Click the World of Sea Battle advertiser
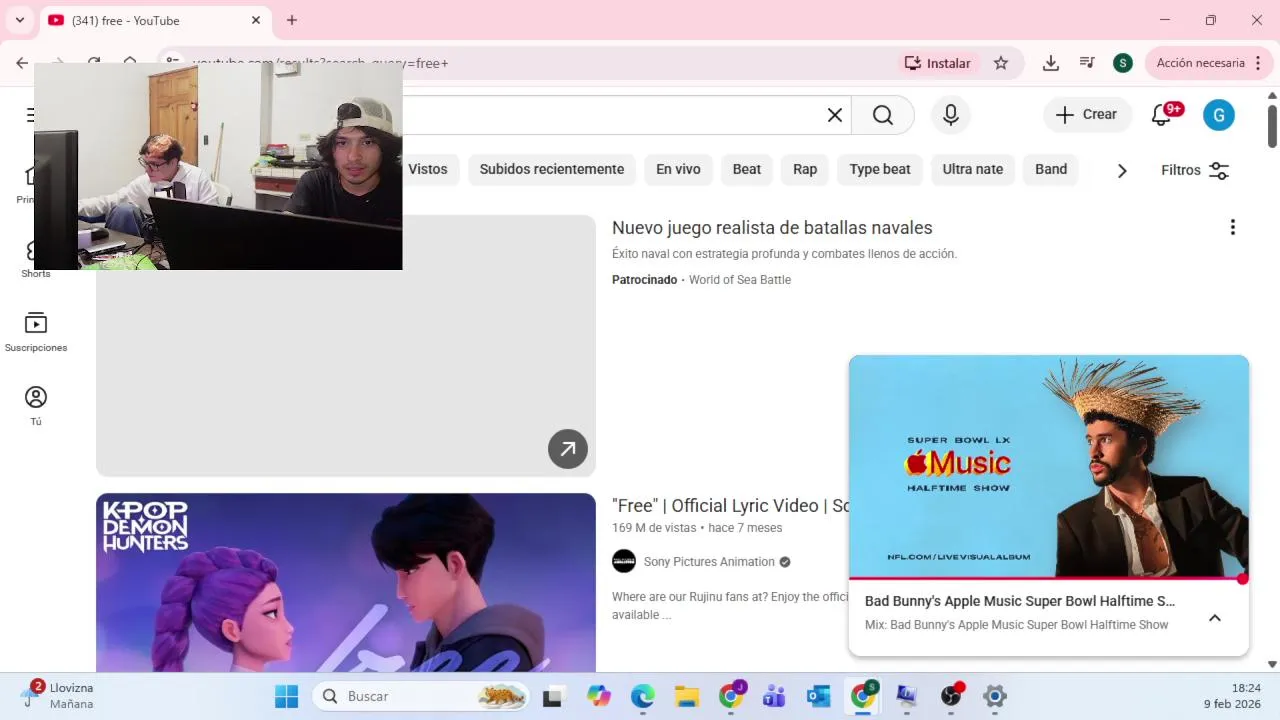Viewport: 1280px width, 720px height. [740, 280]
